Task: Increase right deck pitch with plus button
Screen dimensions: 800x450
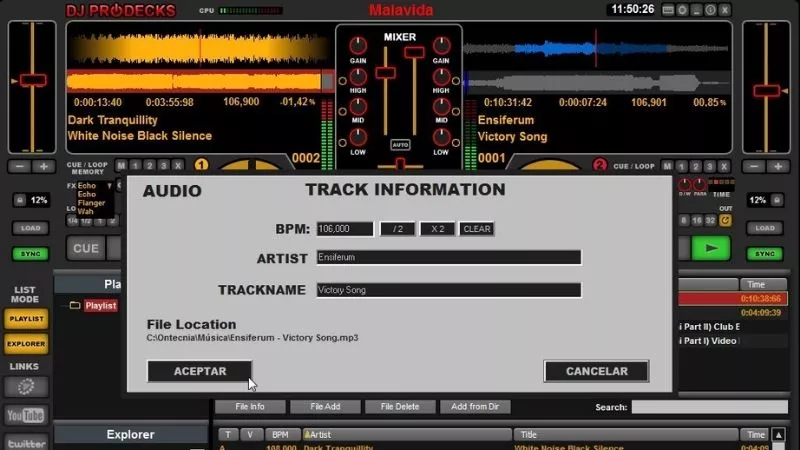Action: point(778,166)
